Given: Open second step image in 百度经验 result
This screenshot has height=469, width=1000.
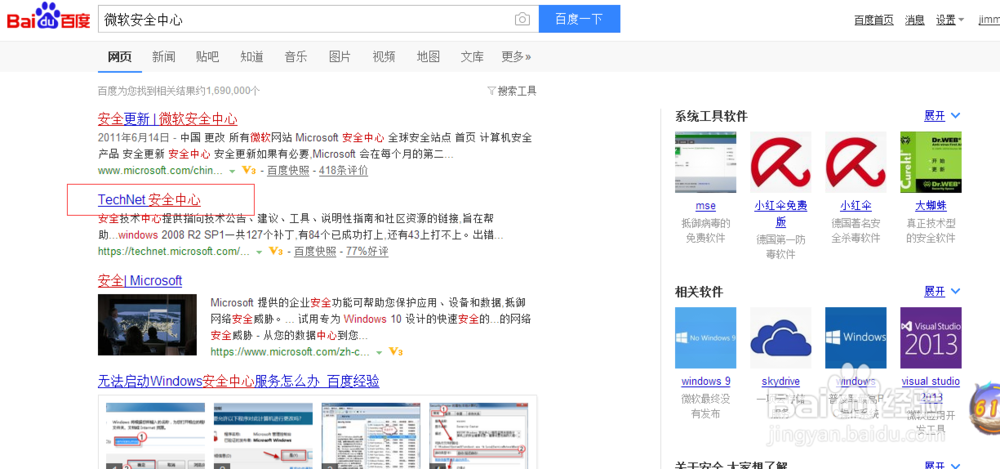Looking at the screenshot, I should point(264,436).
